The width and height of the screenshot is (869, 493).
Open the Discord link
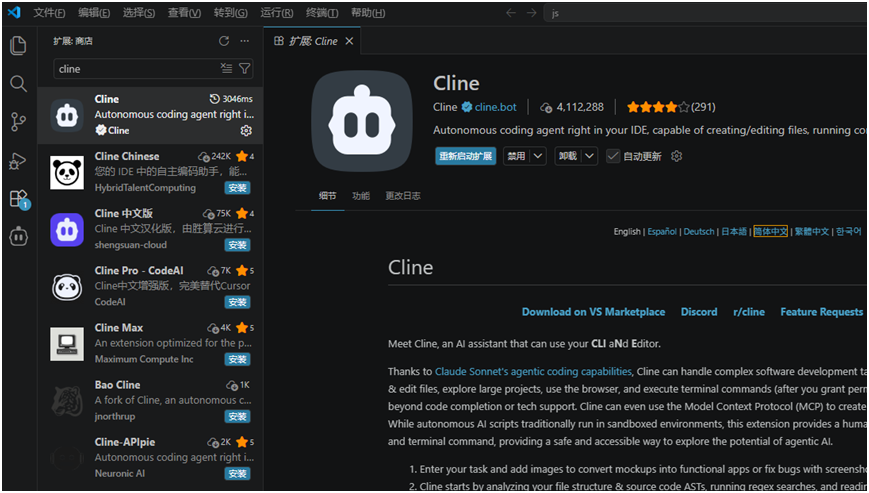[699, 312]
